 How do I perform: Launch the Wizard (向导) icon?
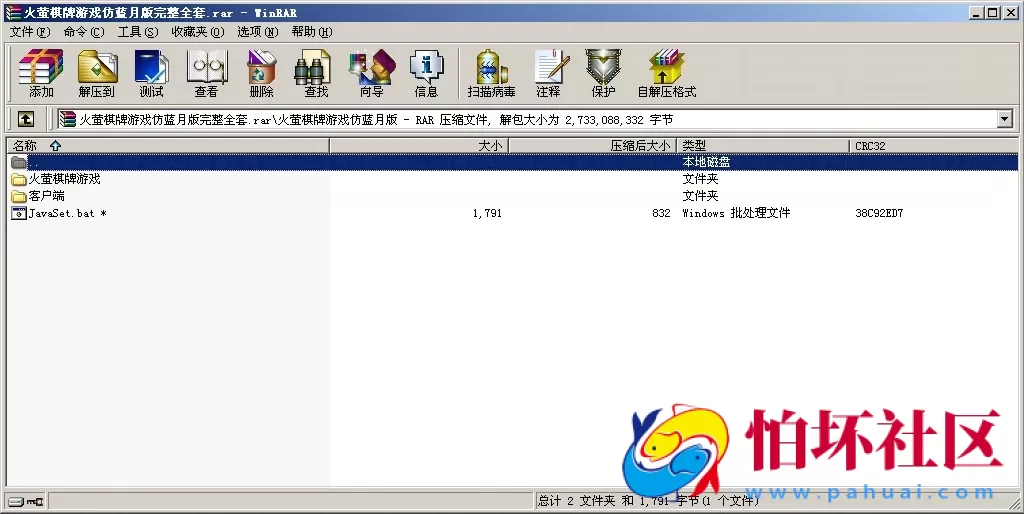tap(372, 72)
